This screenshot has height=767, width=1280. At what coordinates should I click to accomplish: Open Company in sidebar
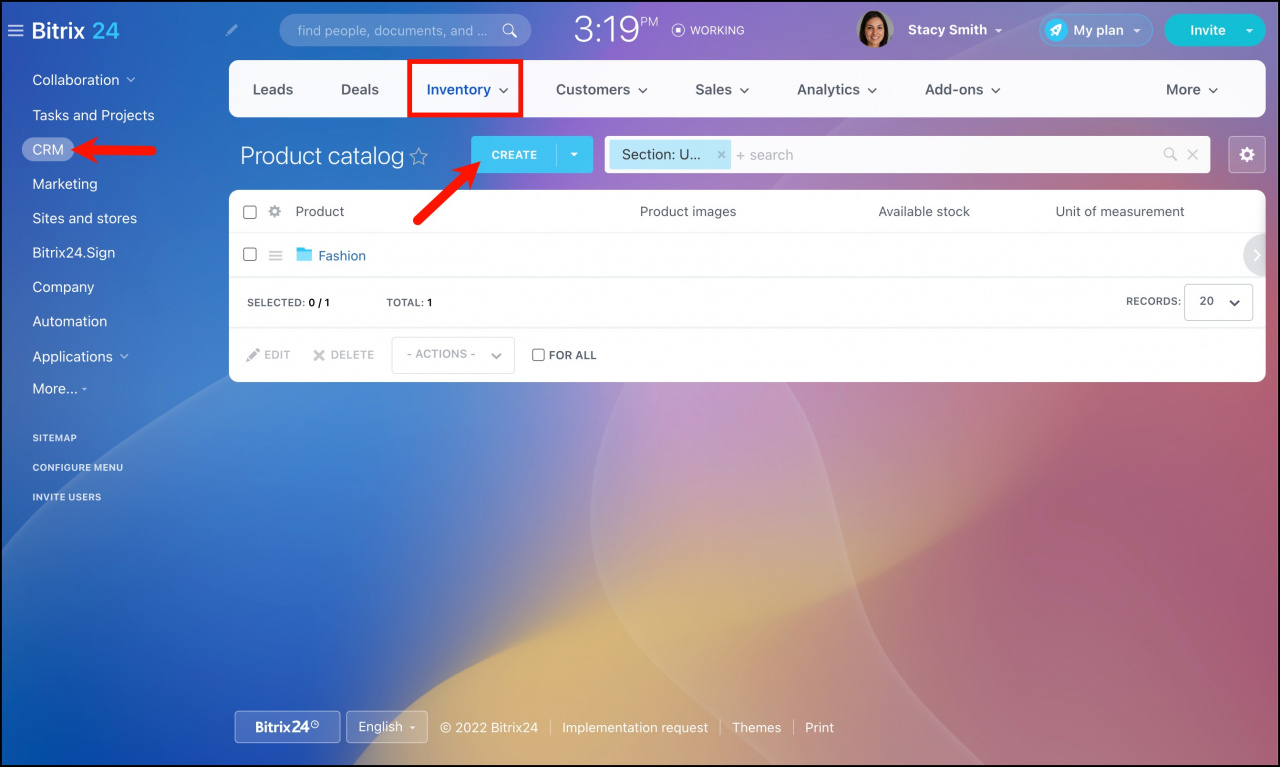click(x=63, y=287)
